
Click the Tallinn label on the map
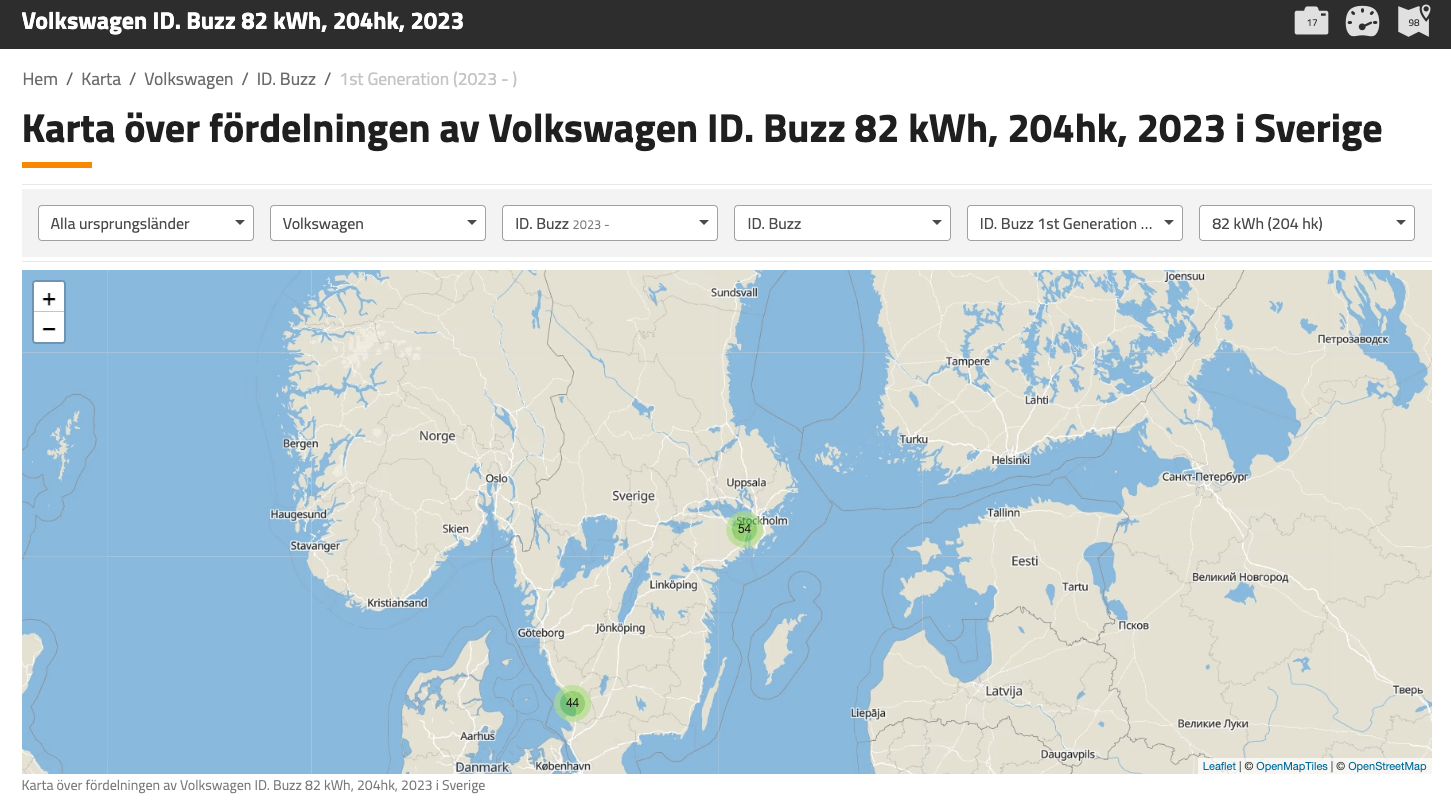1003,512
